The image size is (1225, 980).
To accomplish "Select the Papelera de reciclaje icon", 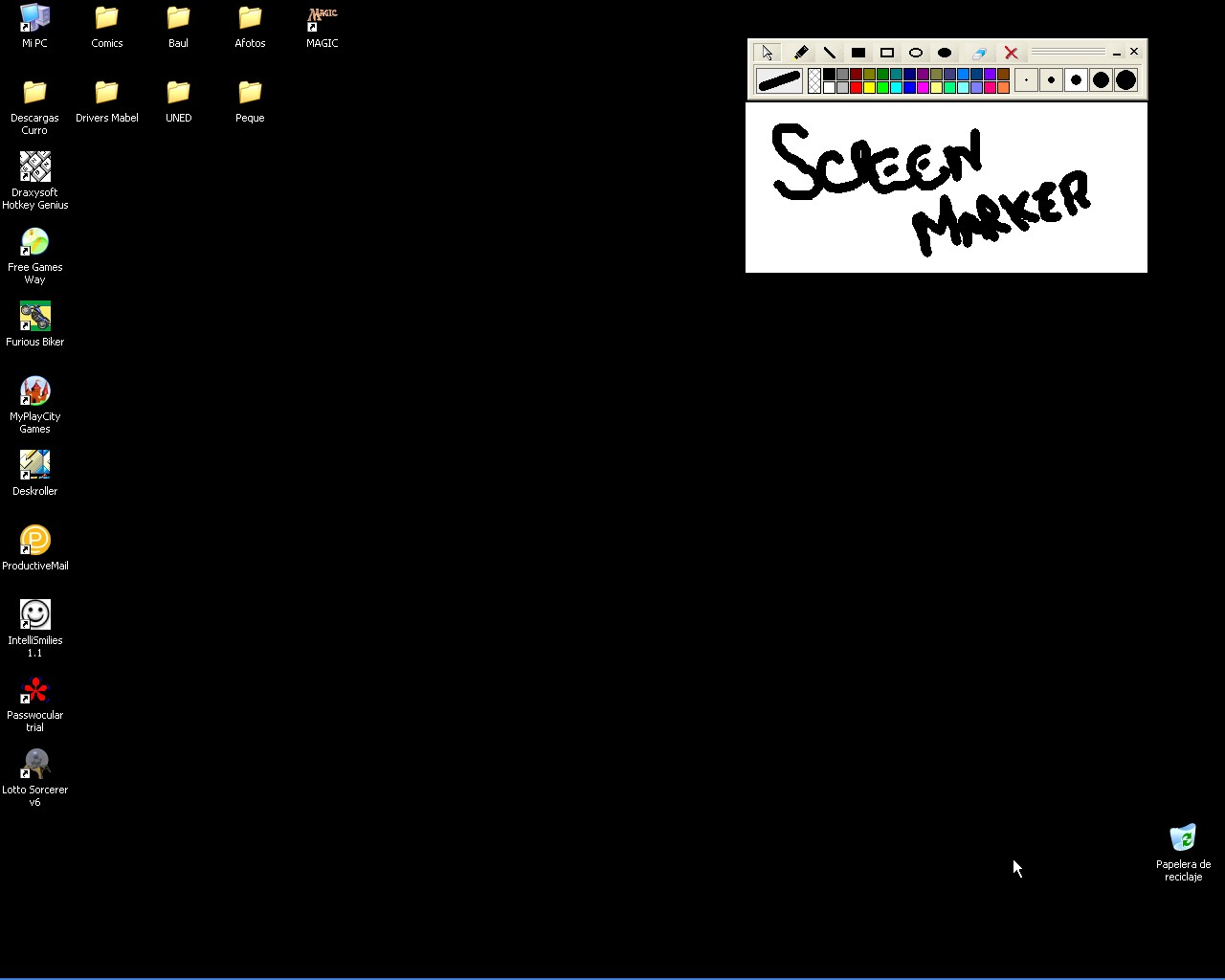I will coord(1183,853).
